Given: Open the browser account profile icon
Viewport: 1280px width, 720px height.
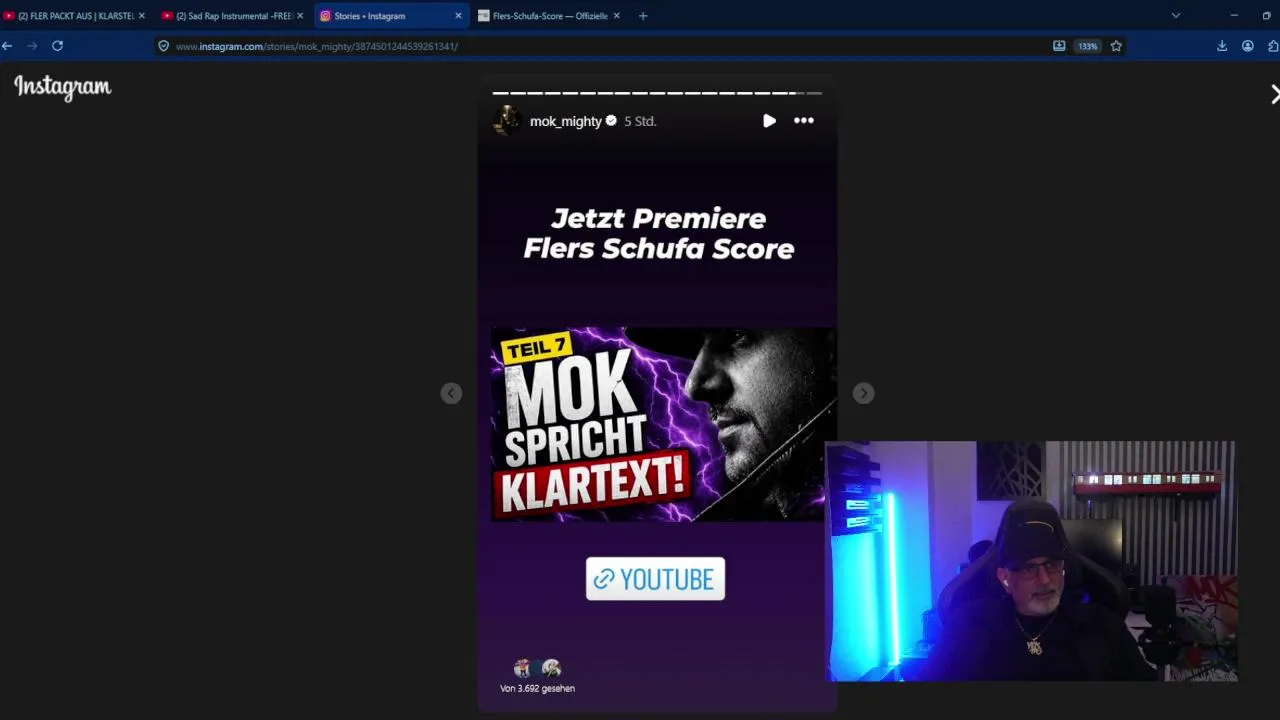Looking at the screenshot, I should click(x=1248, y=46).
